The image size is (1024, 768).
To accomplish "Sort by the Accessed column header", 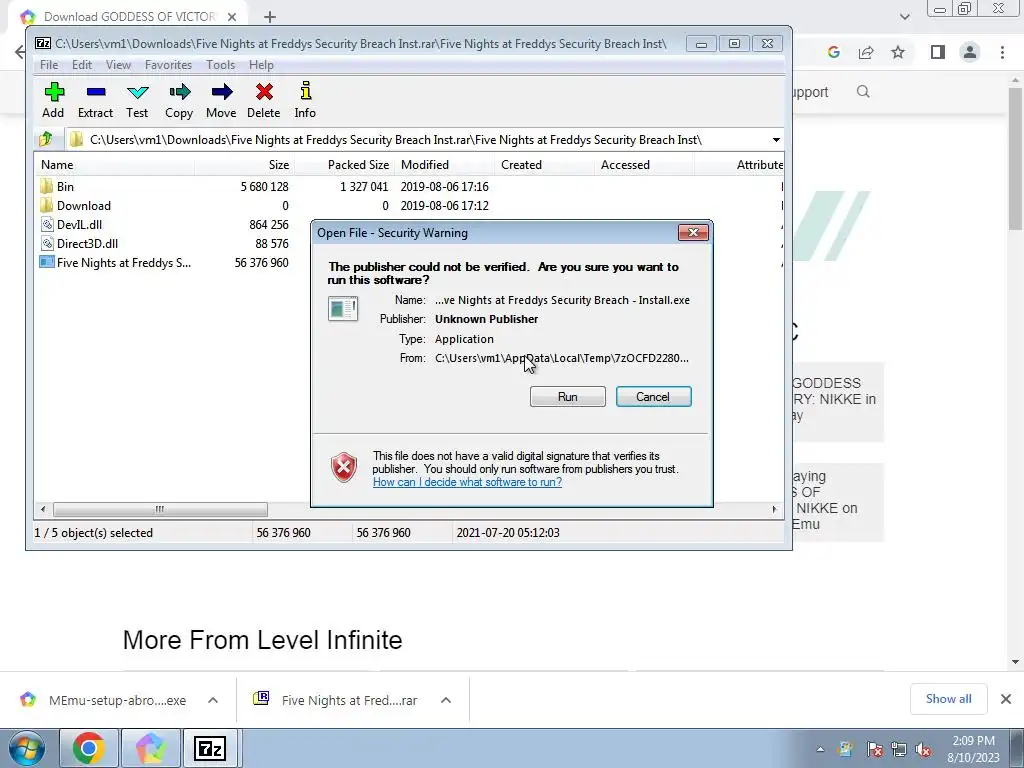I will coord(644,165).
